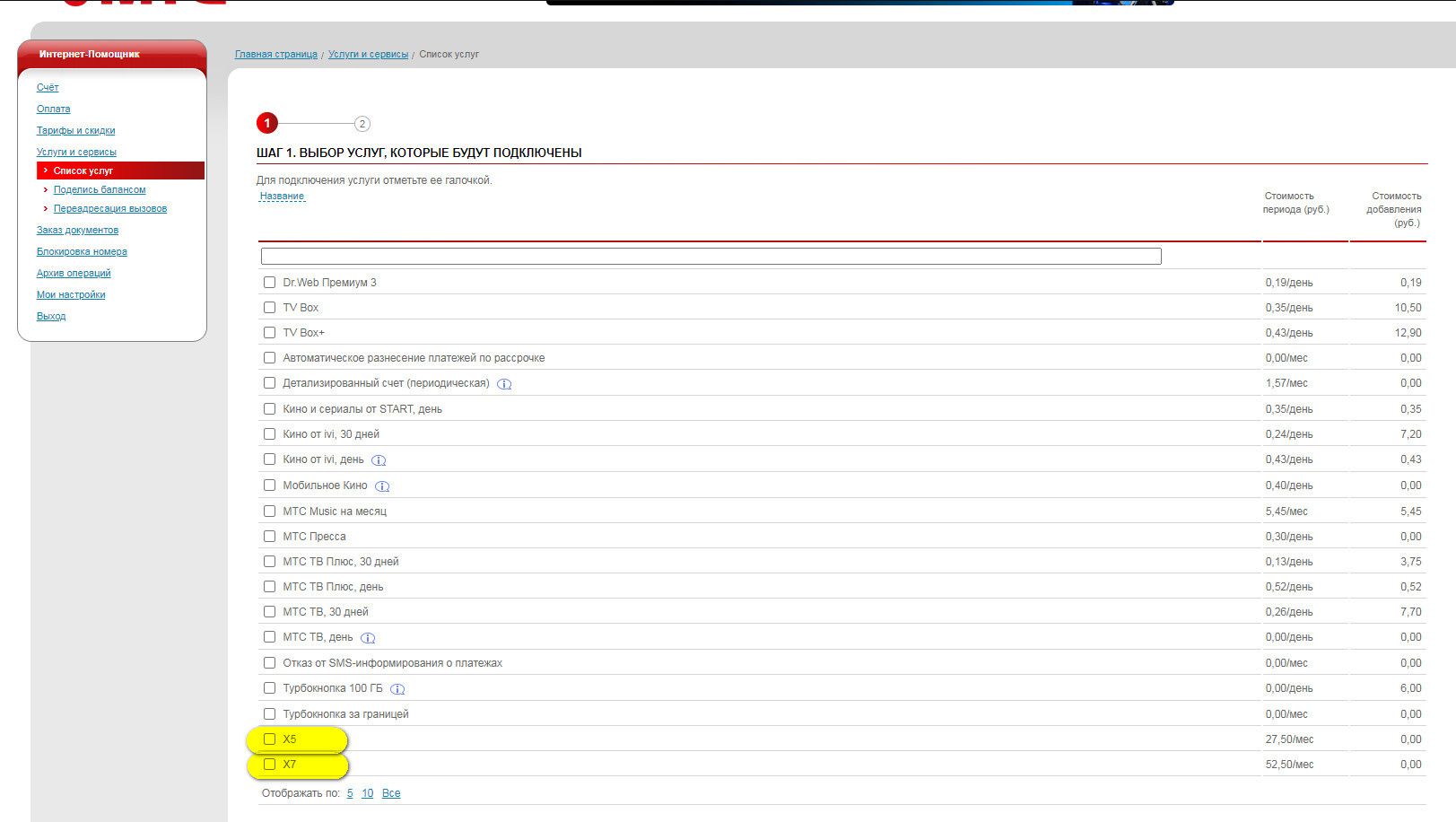This screenshot has height=822, width=1456.
Task: Check Турбокнопка за границей checkbox
Action: pyautogui.click(x=269, y=713)
